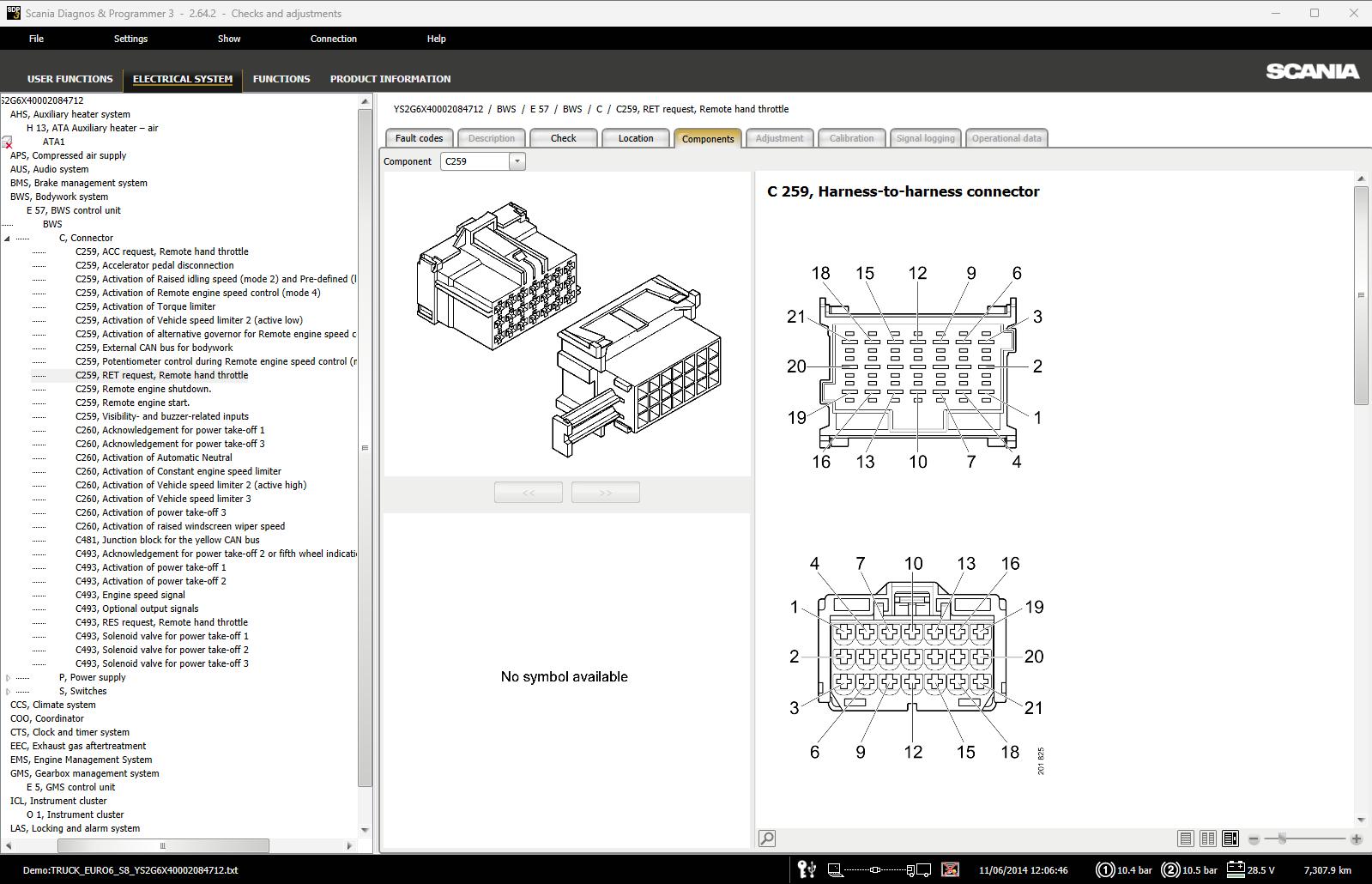Screen dimensions: 1372x884
Task: Open the Connection menu
Action: point(334,39)
